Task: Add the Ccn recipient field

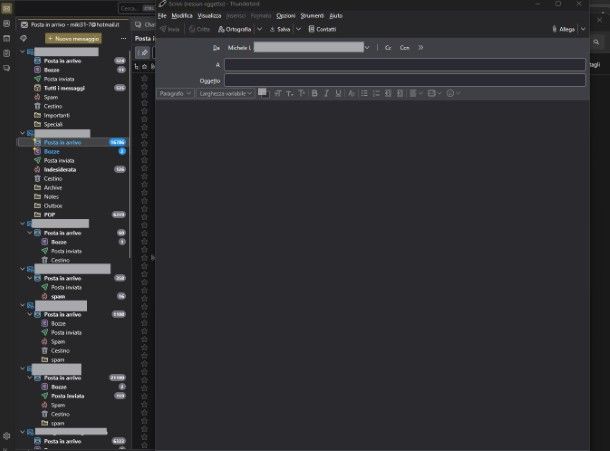Action: click(404, 47)
